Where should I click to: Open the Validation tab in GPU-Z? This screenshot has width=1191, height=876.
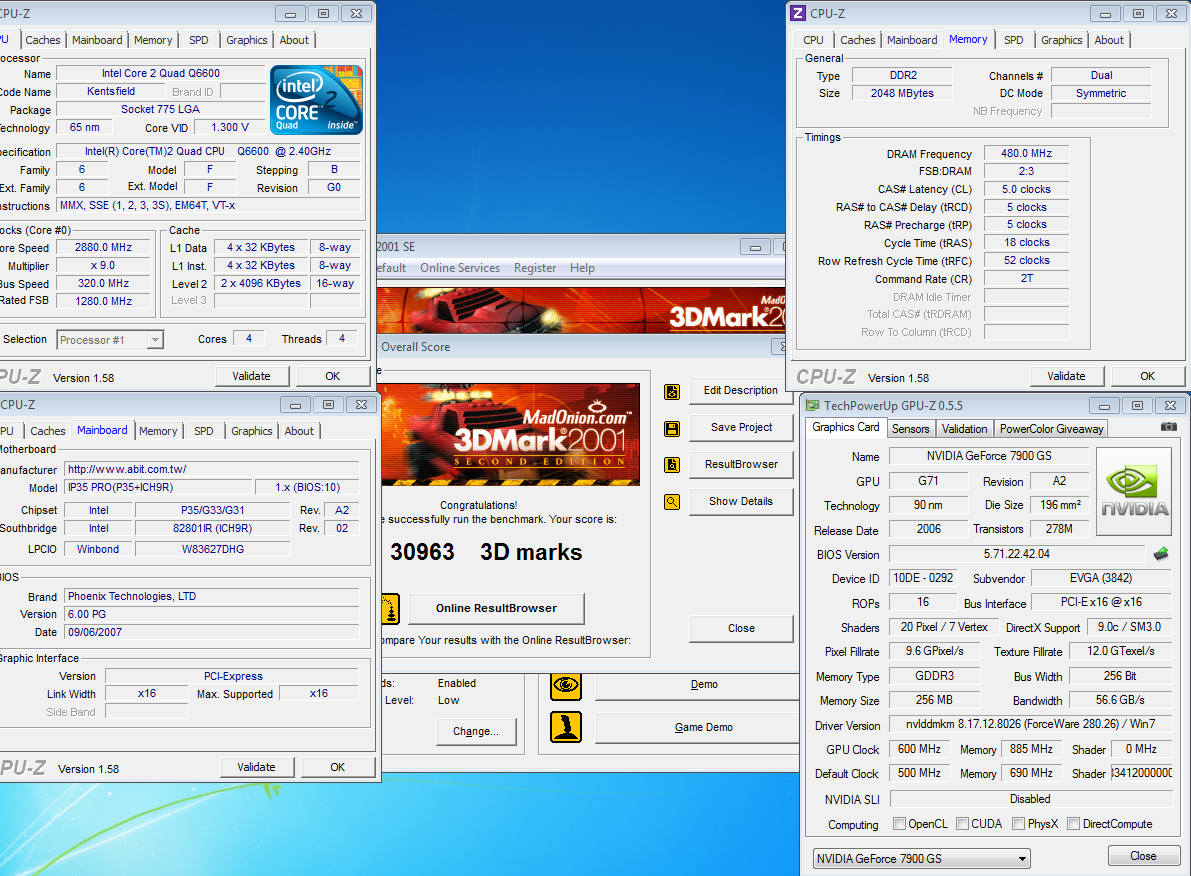point(964,429)
